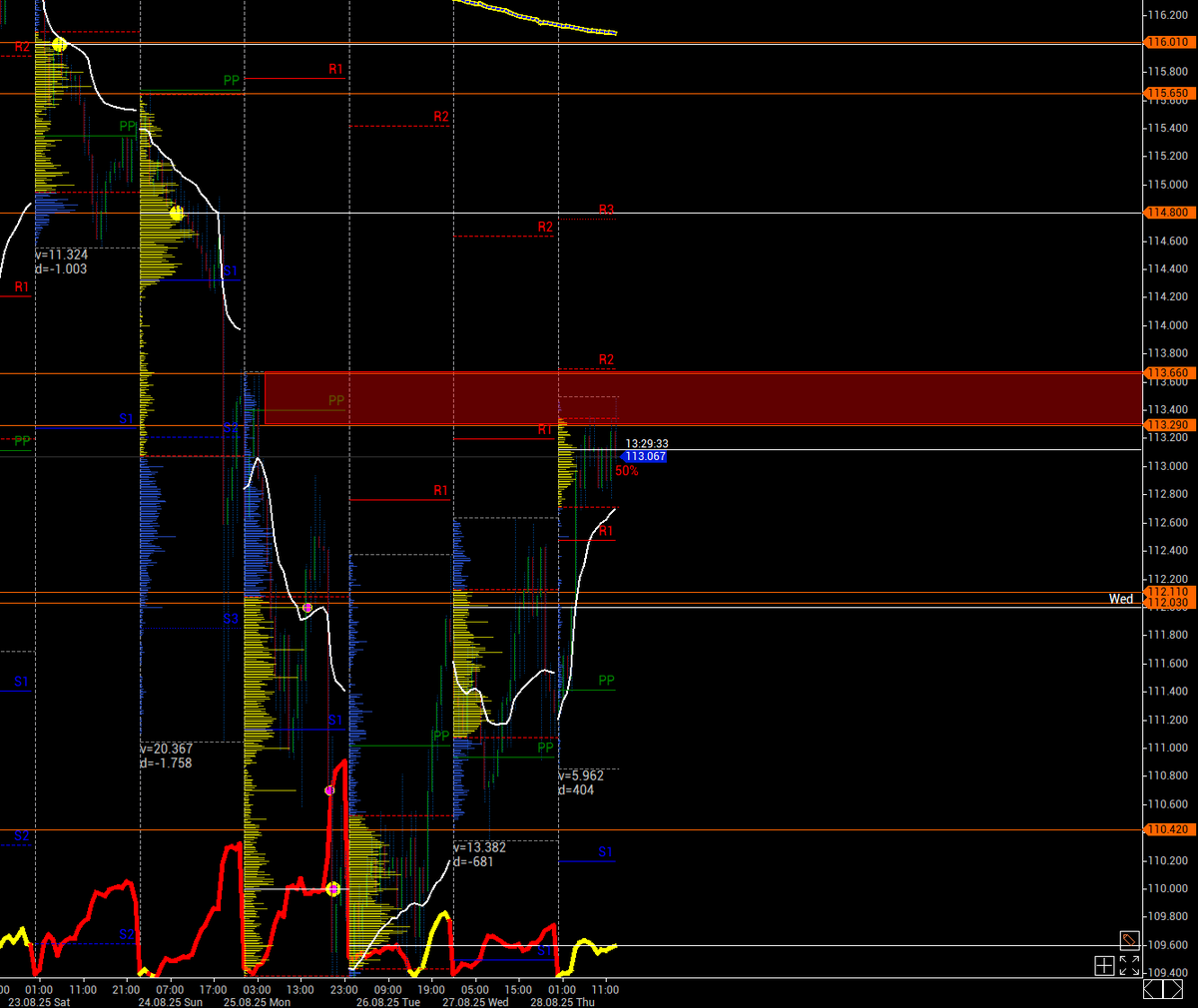Screen dimensions: 1198x1008
Task: Click the fullscreen expand arrows icon
Action: tap(1129, 965)
